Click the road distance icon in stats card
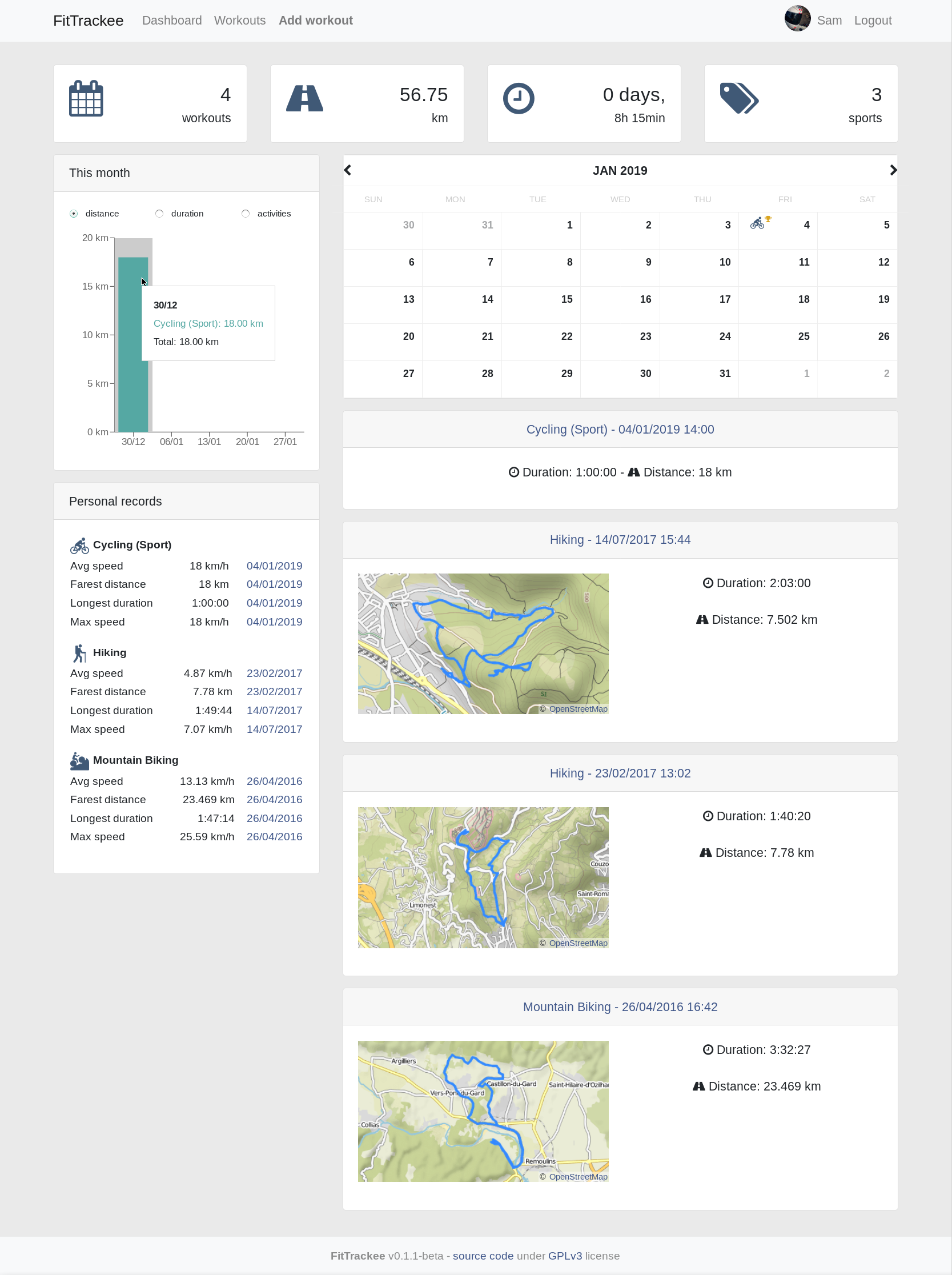Screen dimensions: 952x1275 pos(304,99)
